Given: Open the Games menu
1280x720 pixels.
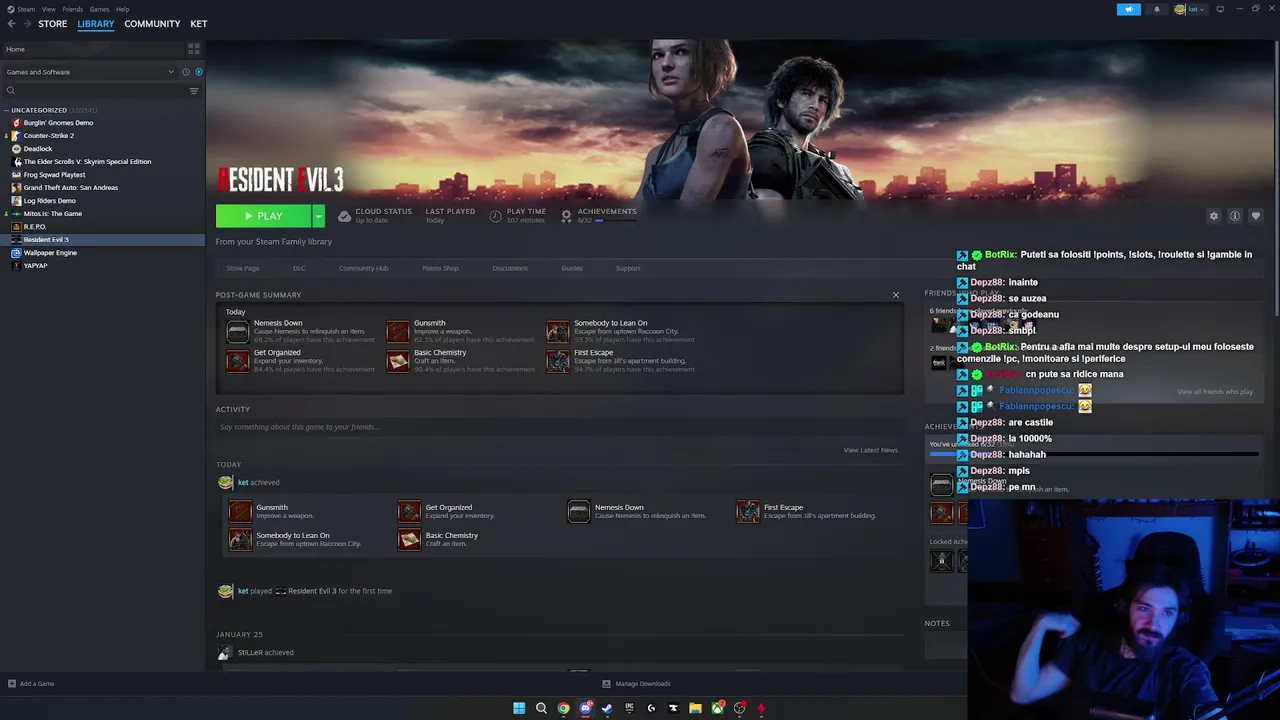Looking at the screenshot, I should [99, 9].
